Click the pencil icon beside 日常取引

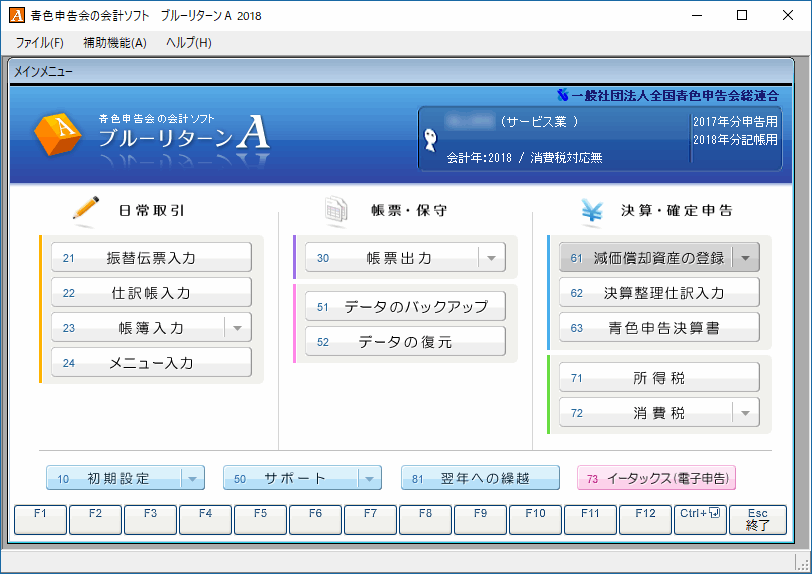[x=86, y=208]
